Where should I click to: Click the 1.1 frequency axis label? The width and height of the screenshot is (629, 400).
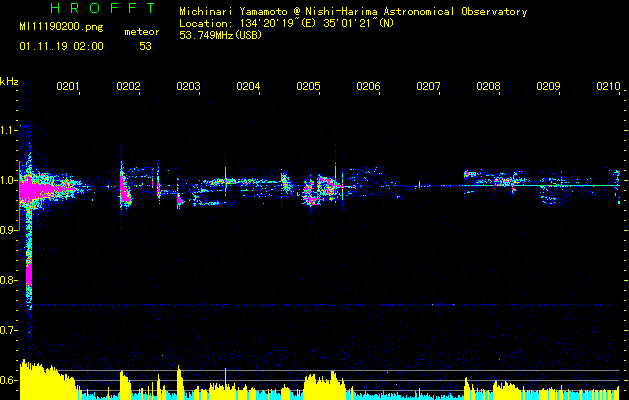point(8,130)
